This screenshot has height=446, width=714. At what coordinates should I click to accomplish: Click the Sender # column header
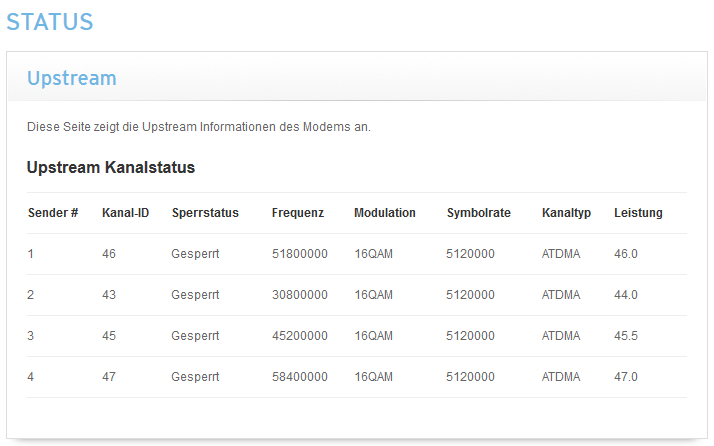[53, 213]
